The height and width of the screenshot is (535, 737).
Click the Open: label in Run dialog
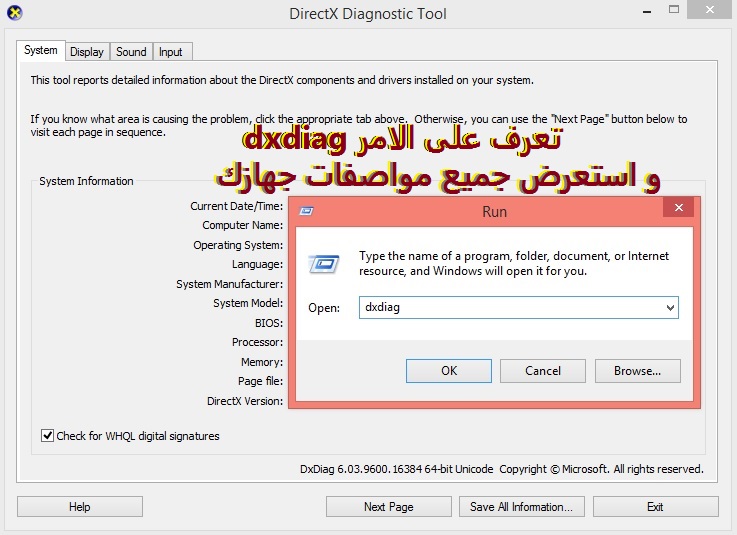tap(324, 308)
